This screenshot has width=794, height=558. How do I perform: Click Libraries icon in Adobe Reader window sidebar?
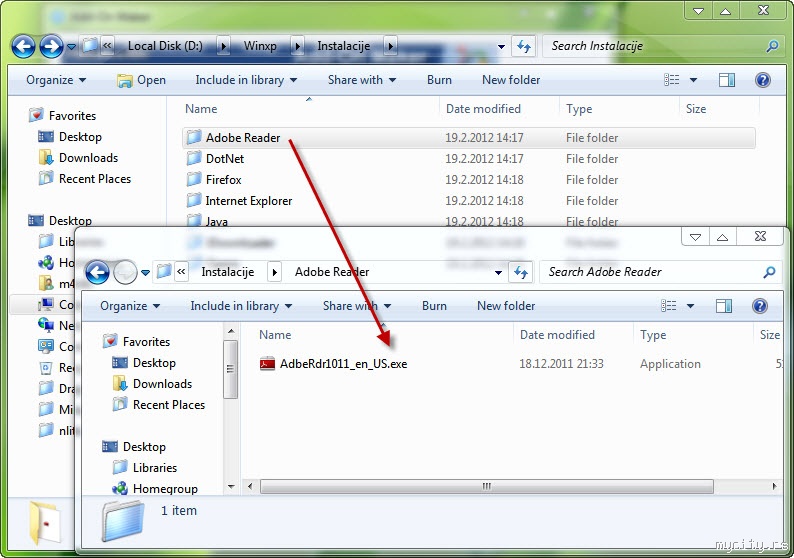point(120,467)
